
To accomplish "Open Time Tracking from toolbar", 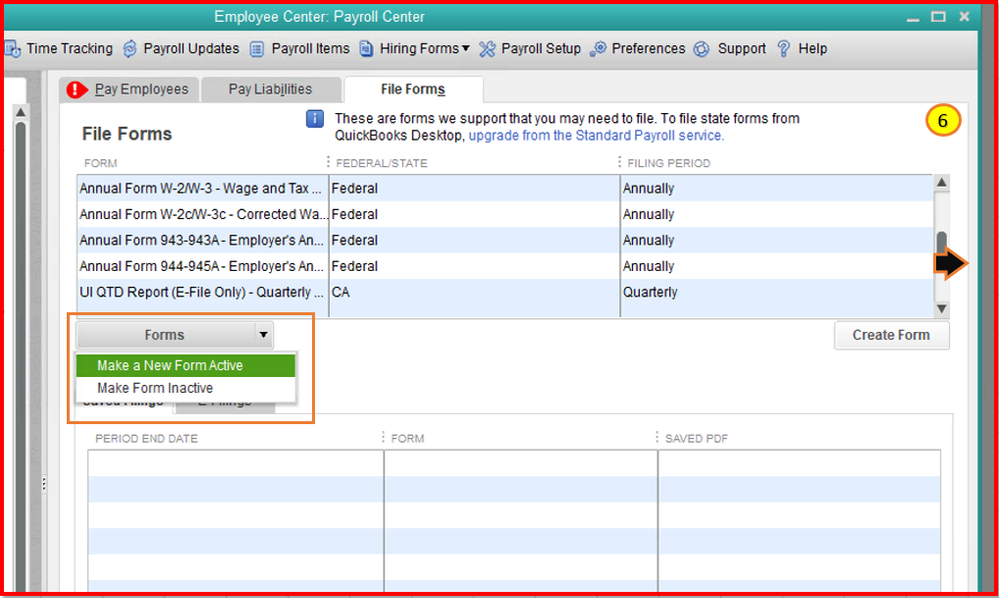I will pyautogui.click(x=69, y=48).
